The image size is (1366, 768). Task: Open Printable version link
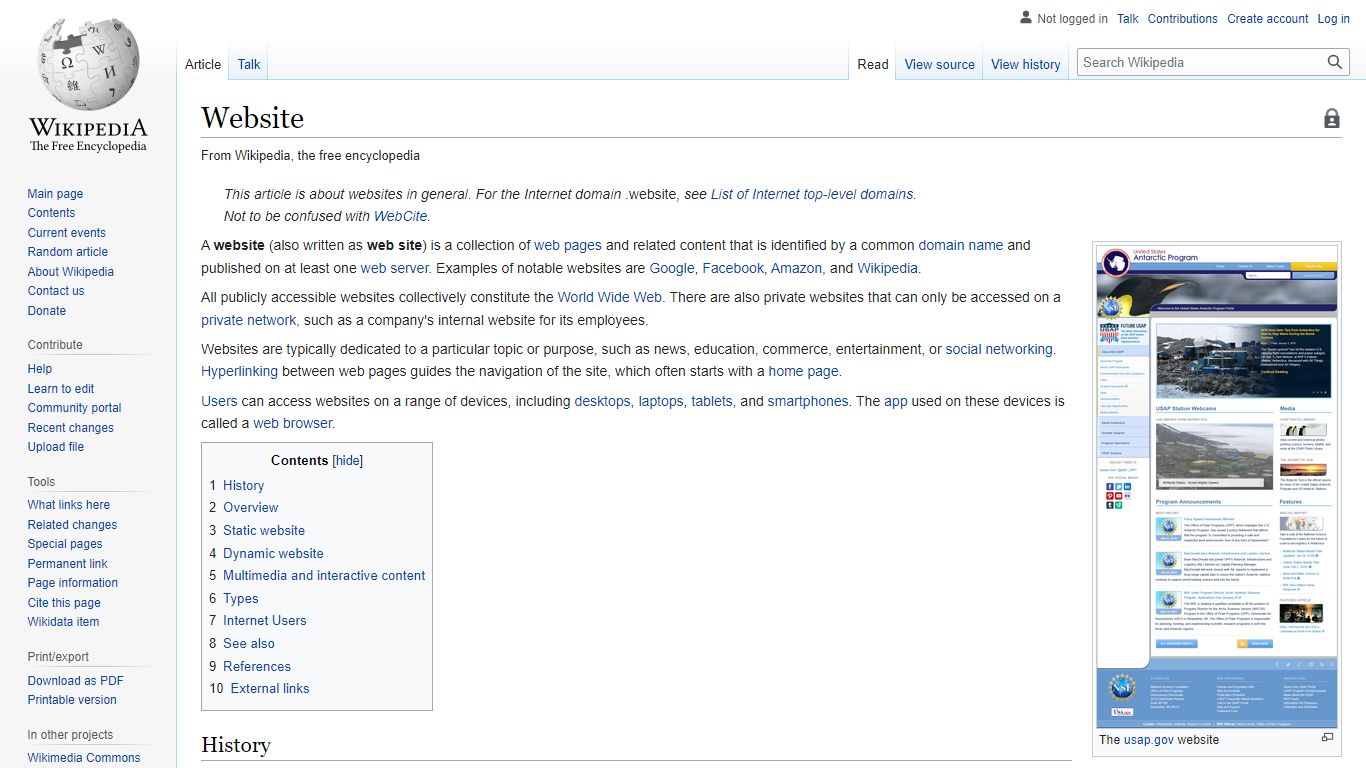(x=72, y=700)
